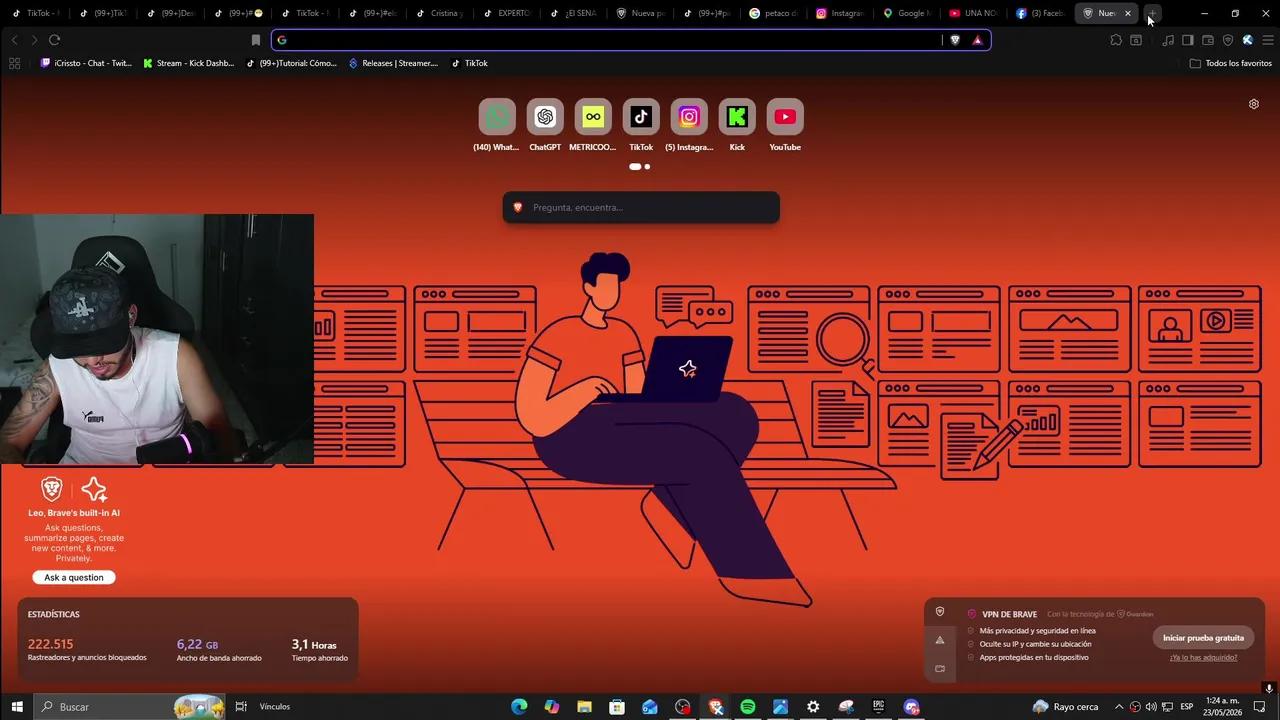This screenshot has width=1280, height=720.
Task: Open Epic Games launcher from taskbar
Action: click(x=879, y=707)
